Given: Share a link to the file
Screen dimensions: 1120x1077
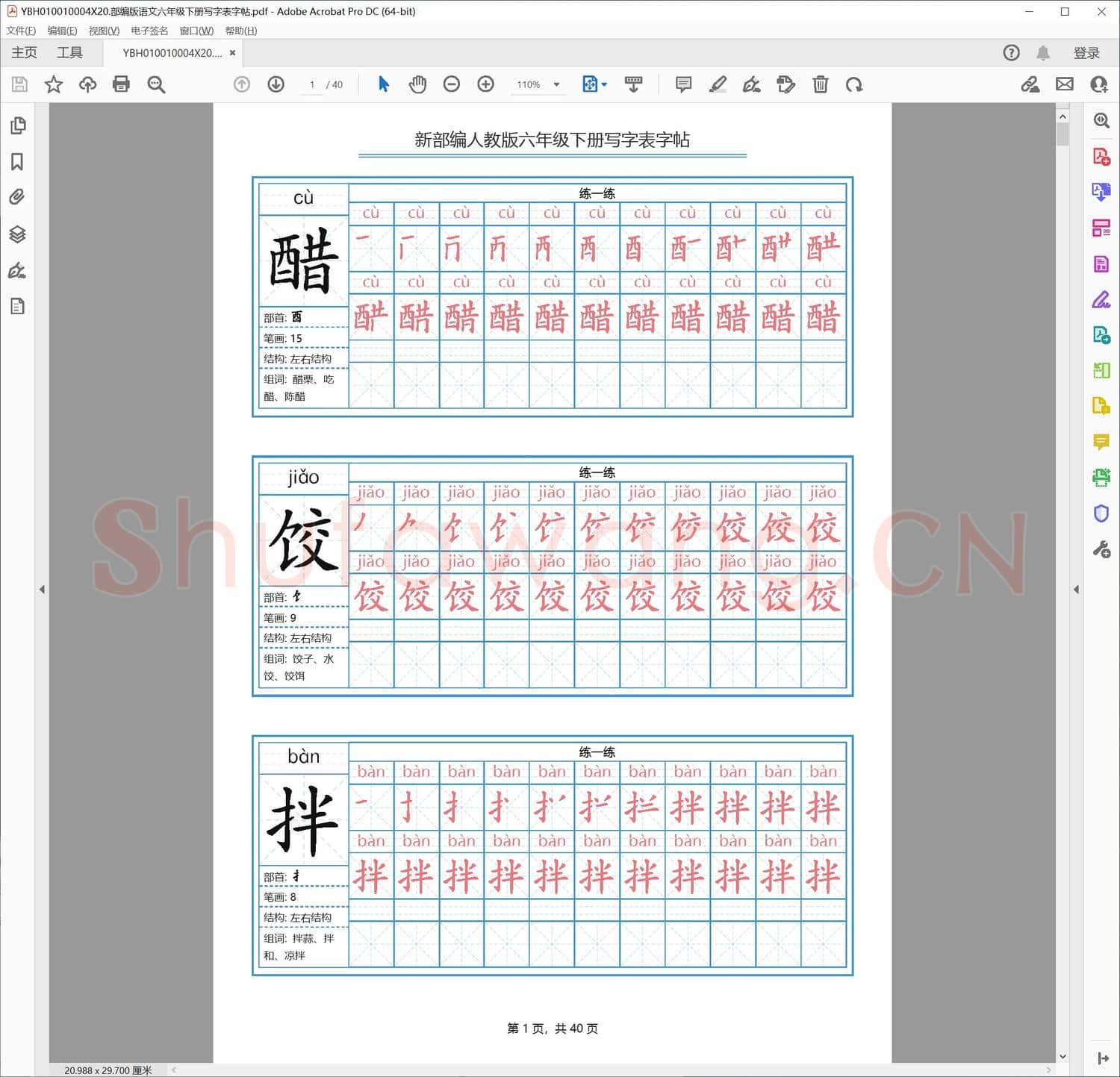Looking at the screenshot, I should point(1030,84).
